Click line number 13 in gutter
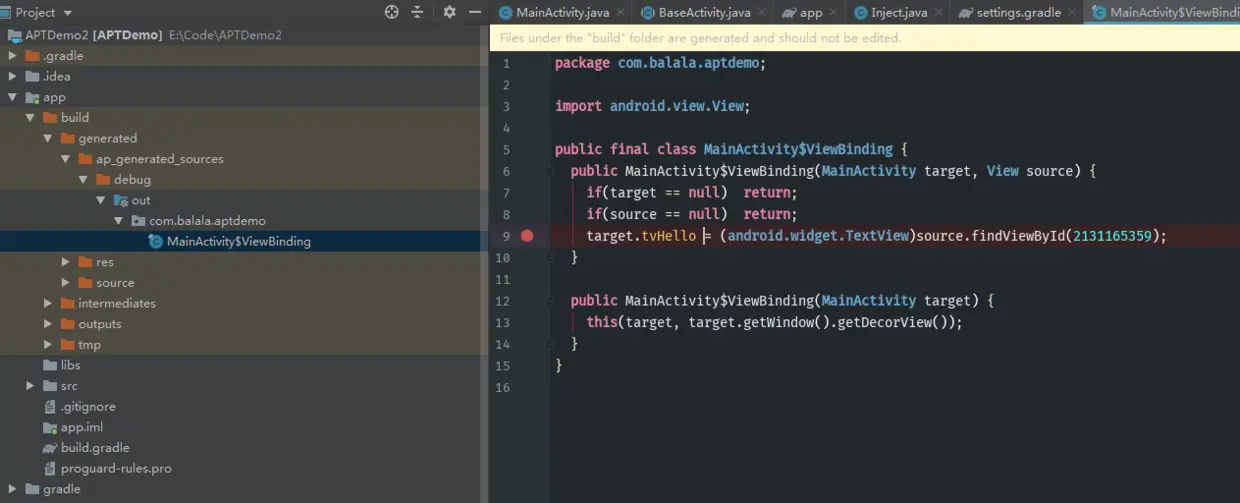This screenshot has width=1240, height=503. [502, 322]
